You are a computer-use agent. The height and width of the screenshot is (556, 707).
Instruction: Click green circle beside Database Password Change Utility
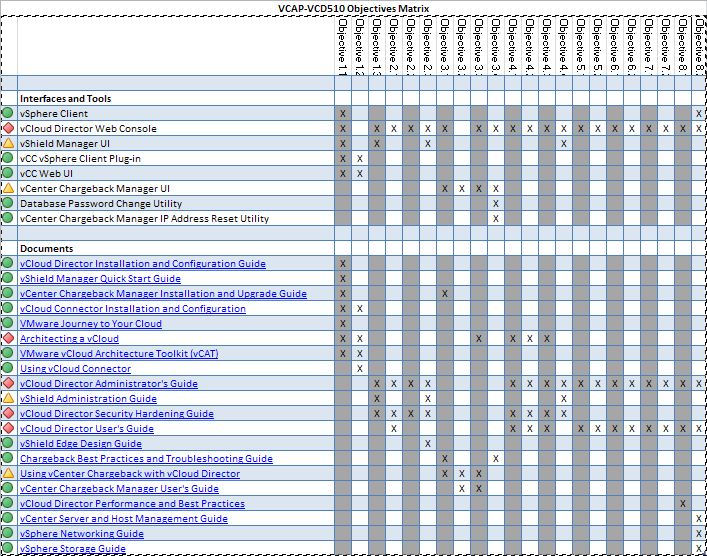coord(8,203)
